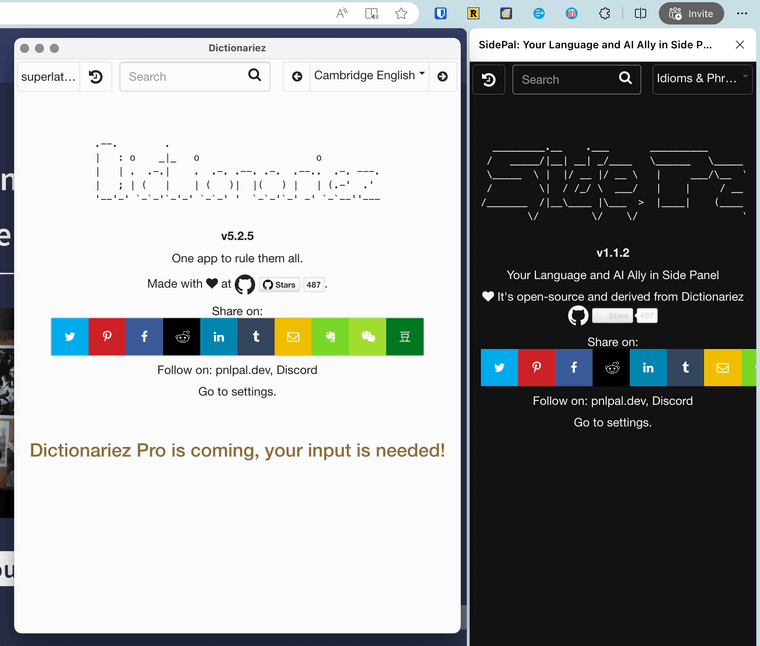Open Discord link in Dictionariez window
This screenshot has width=760, height=646.
[x=297, y=370]
